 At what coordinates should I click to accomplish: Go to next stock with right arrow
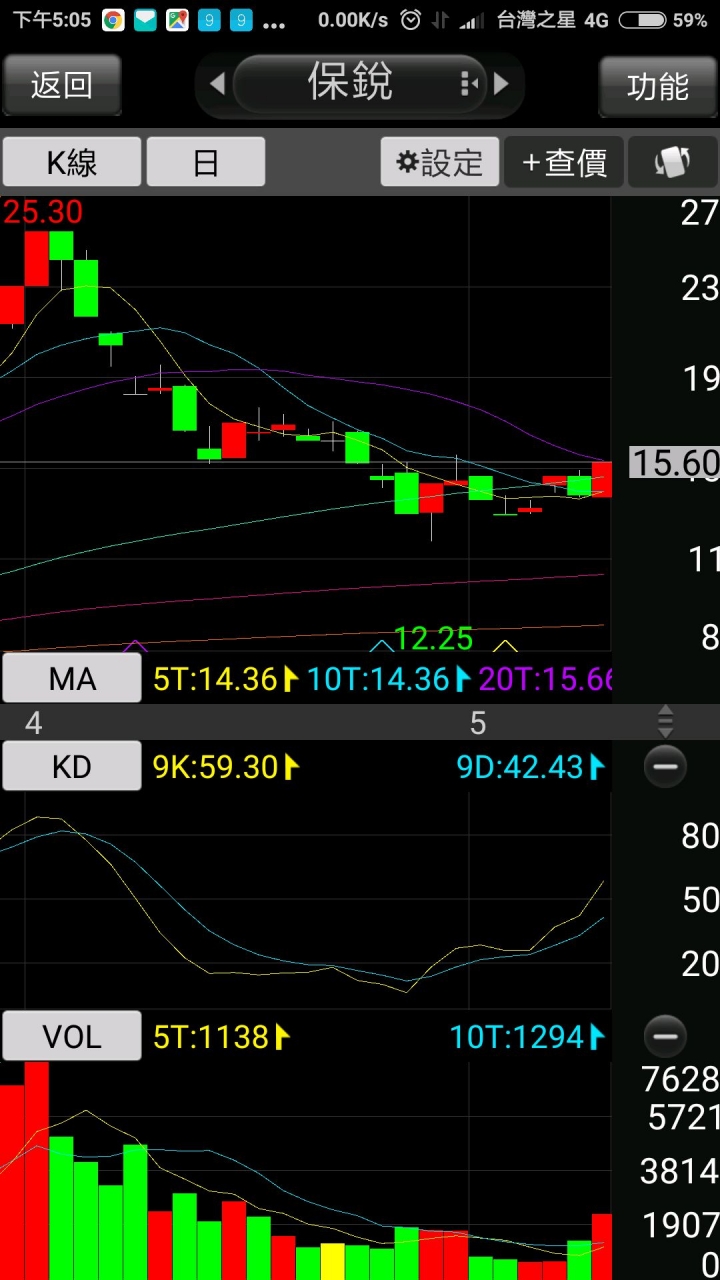(x=502, y=84)
